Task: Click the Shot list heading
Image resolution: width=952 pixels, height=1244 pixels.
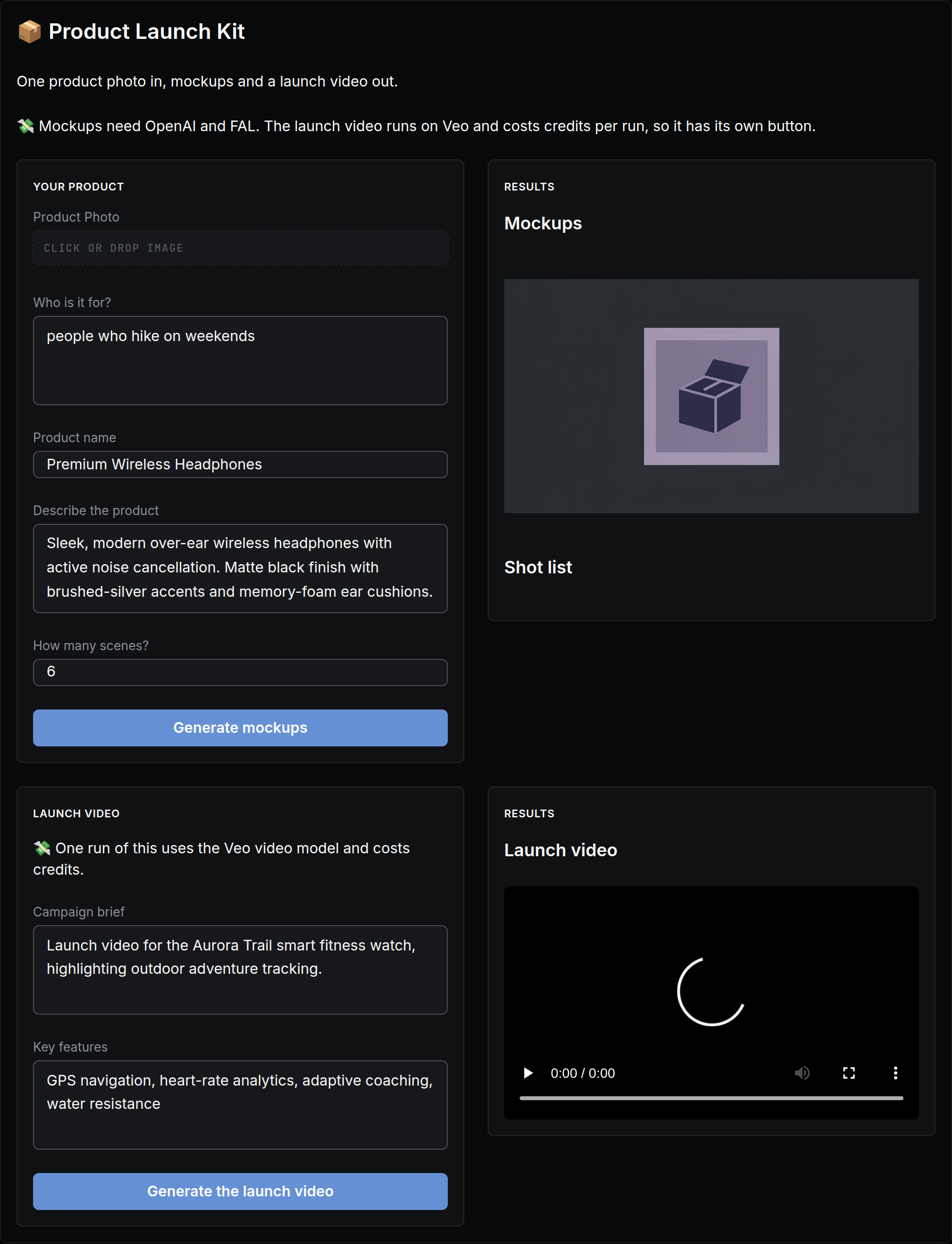Action: tap(538, 567)
